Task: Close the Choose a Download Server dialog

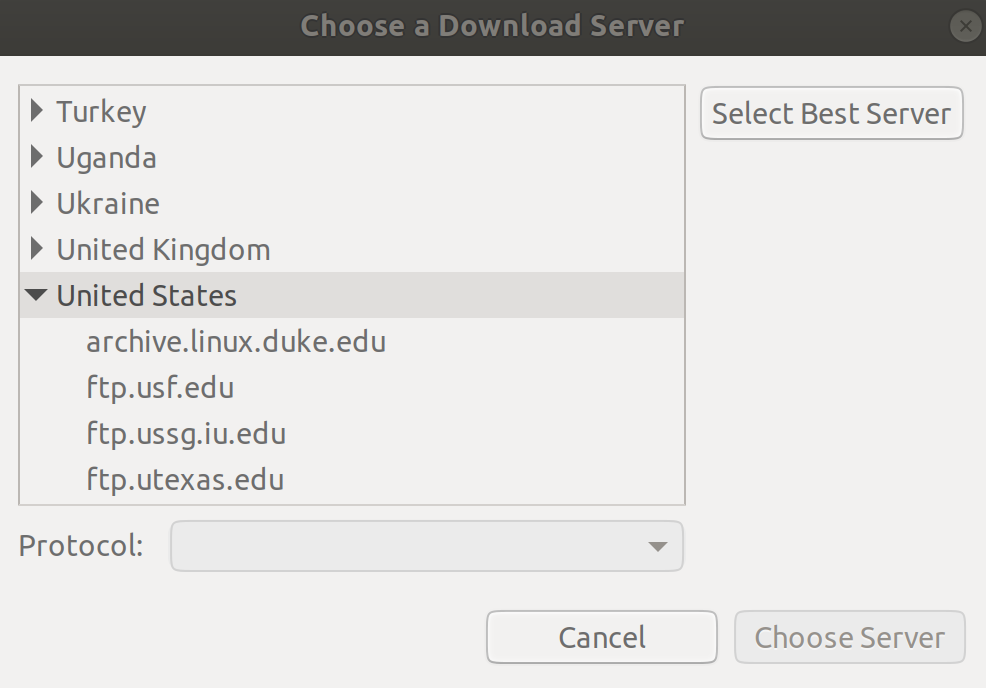Action: [x=964, y=26]
